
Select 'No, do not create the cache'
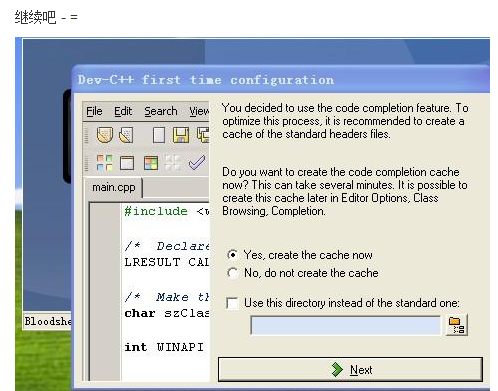(x=303, y=273)
